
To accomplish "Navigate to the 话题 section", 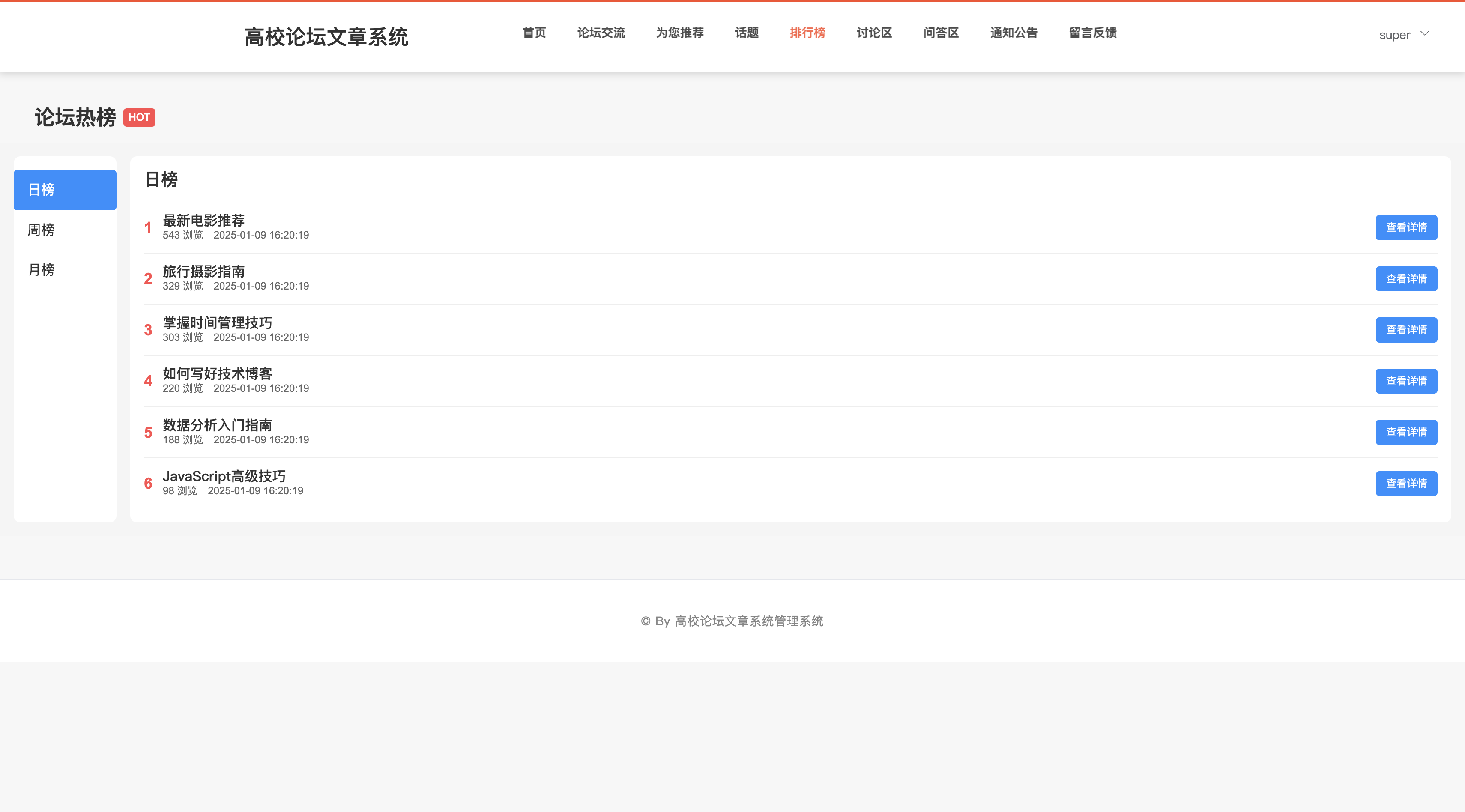I will (x=746, y=33).
